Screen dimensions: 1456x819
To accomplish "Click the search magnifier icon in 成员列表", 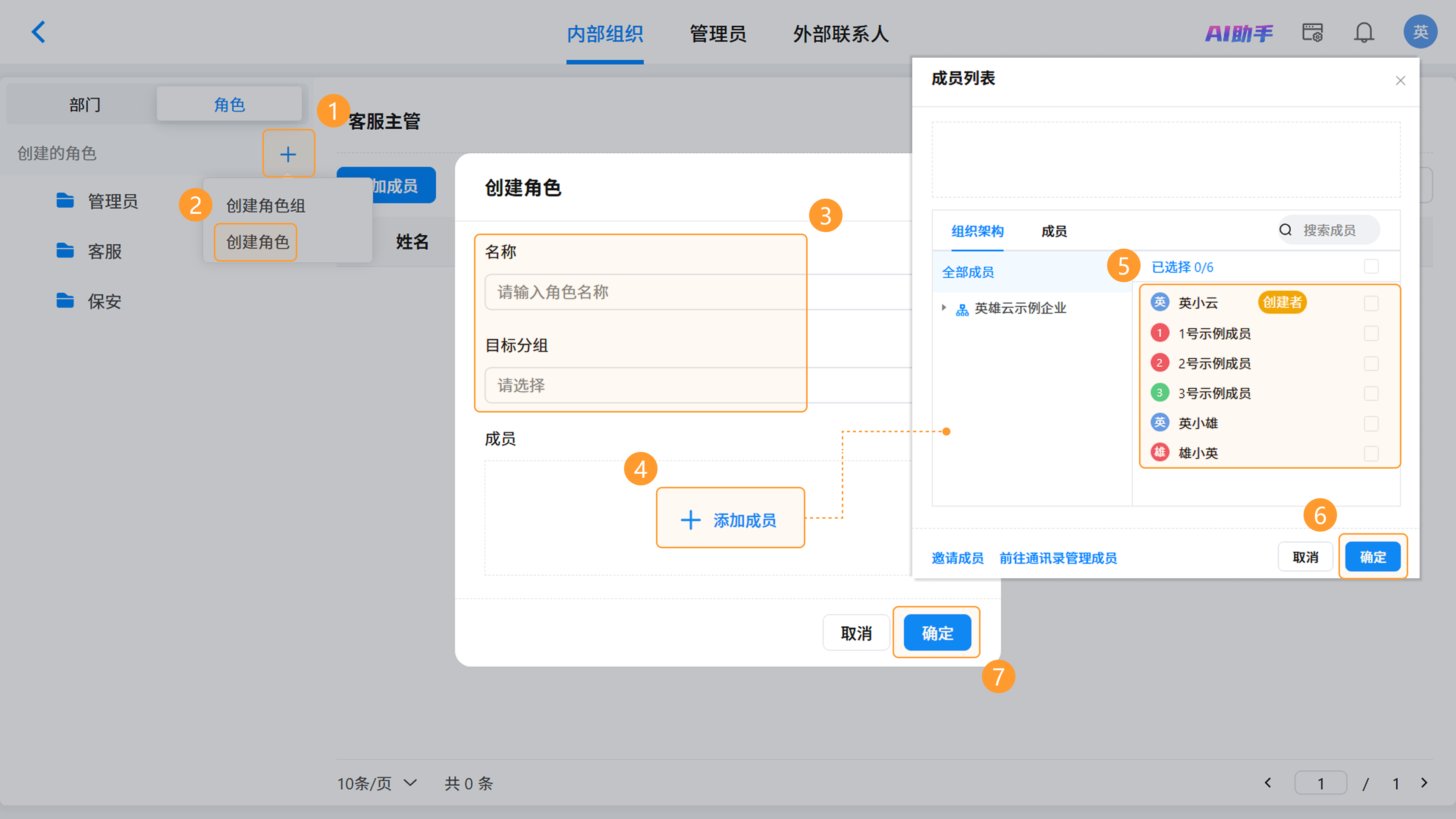I will (1285, 229).
